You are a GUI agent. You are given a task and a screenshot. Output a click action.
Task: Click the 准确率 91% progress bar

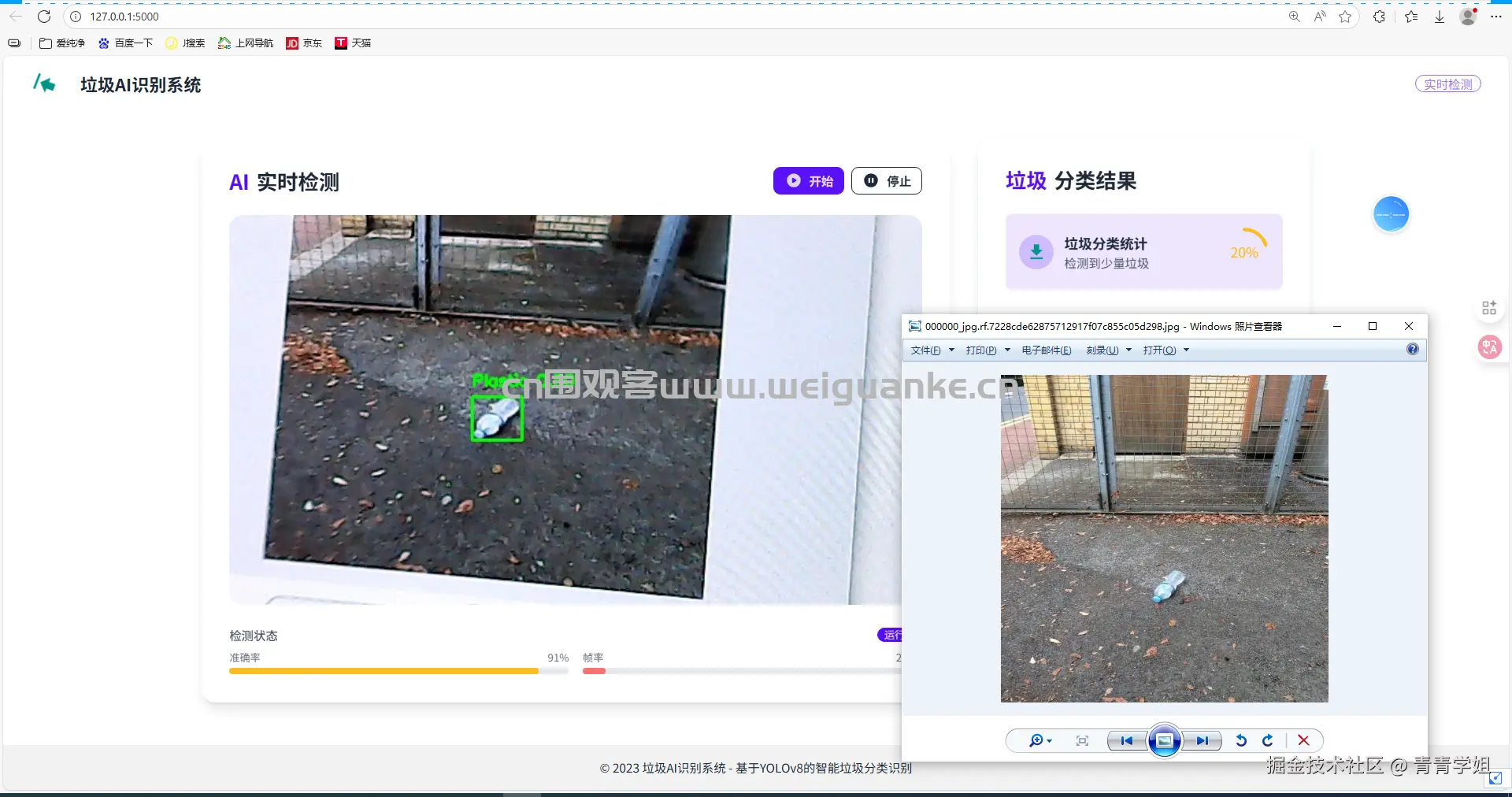coord(398,672)
